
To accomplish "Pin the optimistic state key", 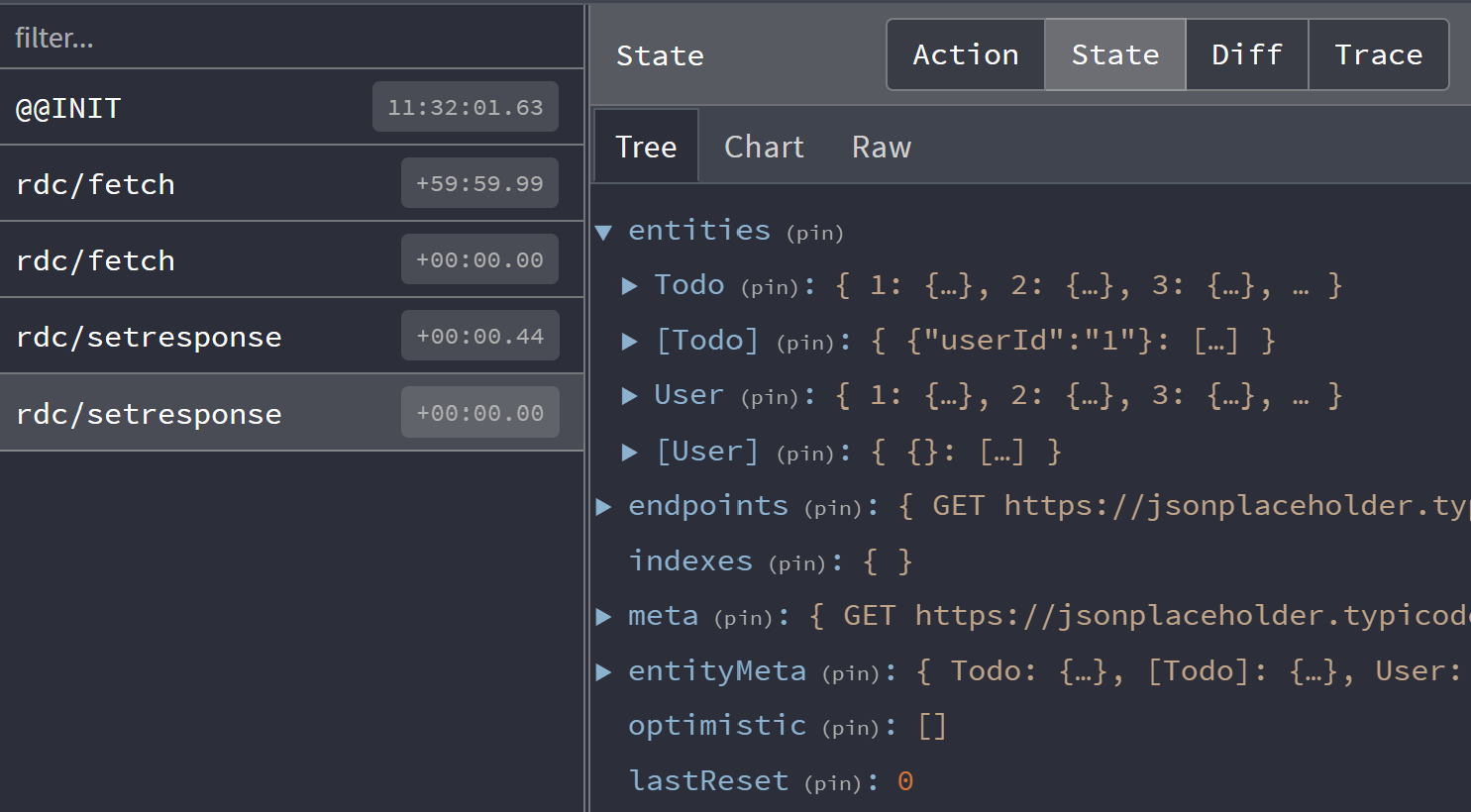I will tap(850, 727).
